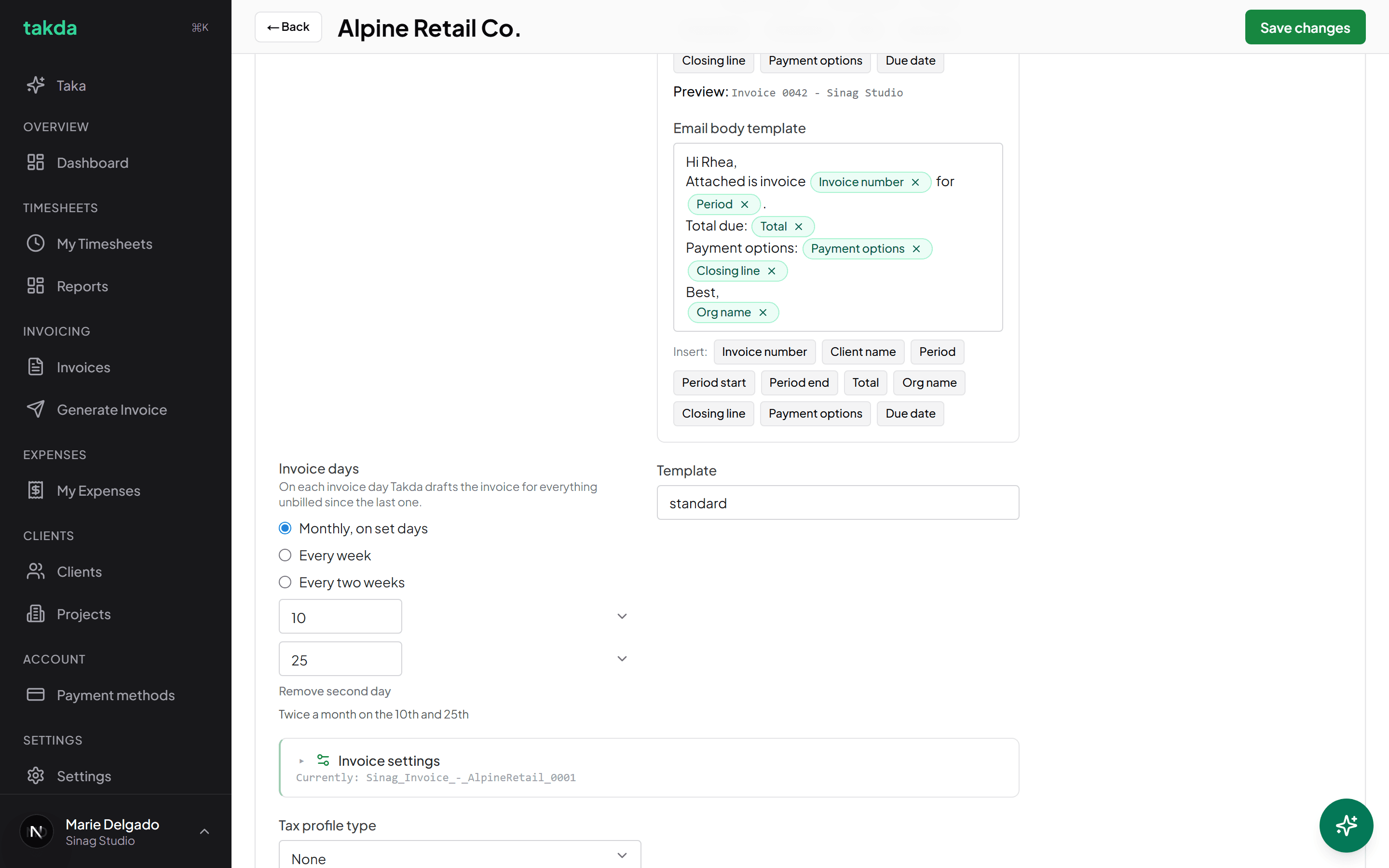This screenshot has height=868, width=1389.
Task: Open the floating Taka assistant button
Action: click(1346, 825)
